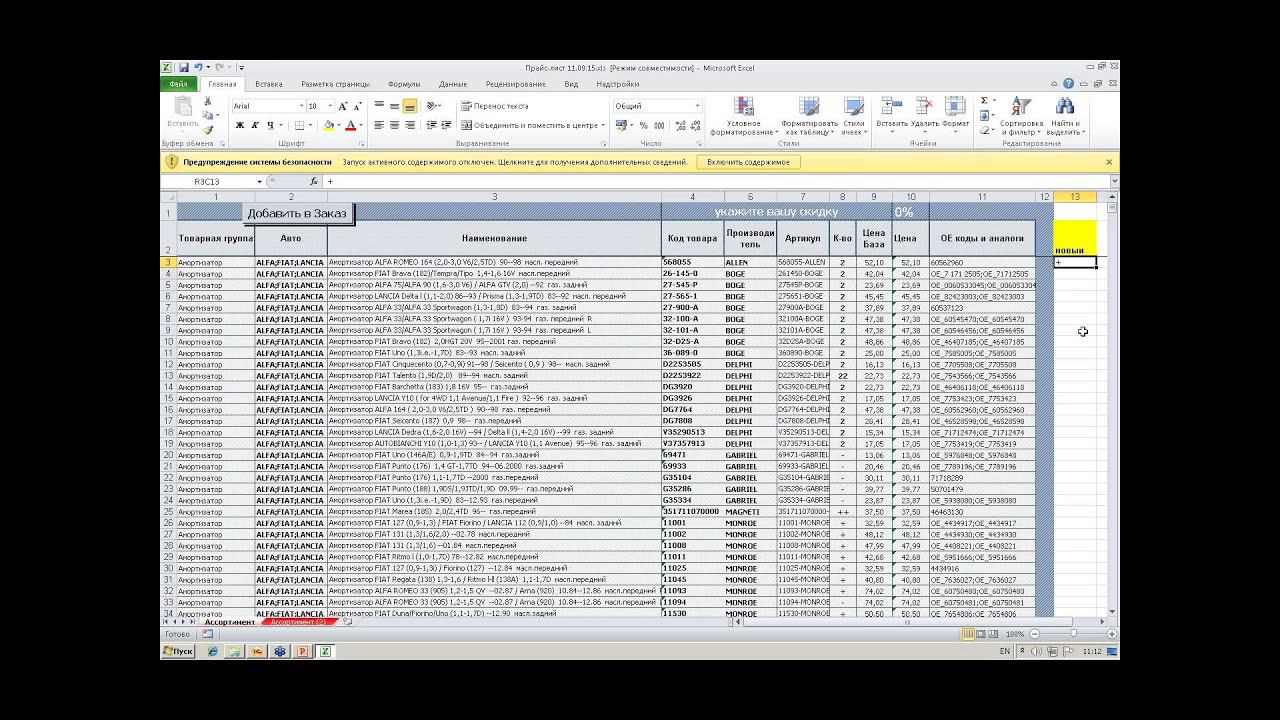Open Объединить и поместить в центре dropdown arrow

point(602,125)
